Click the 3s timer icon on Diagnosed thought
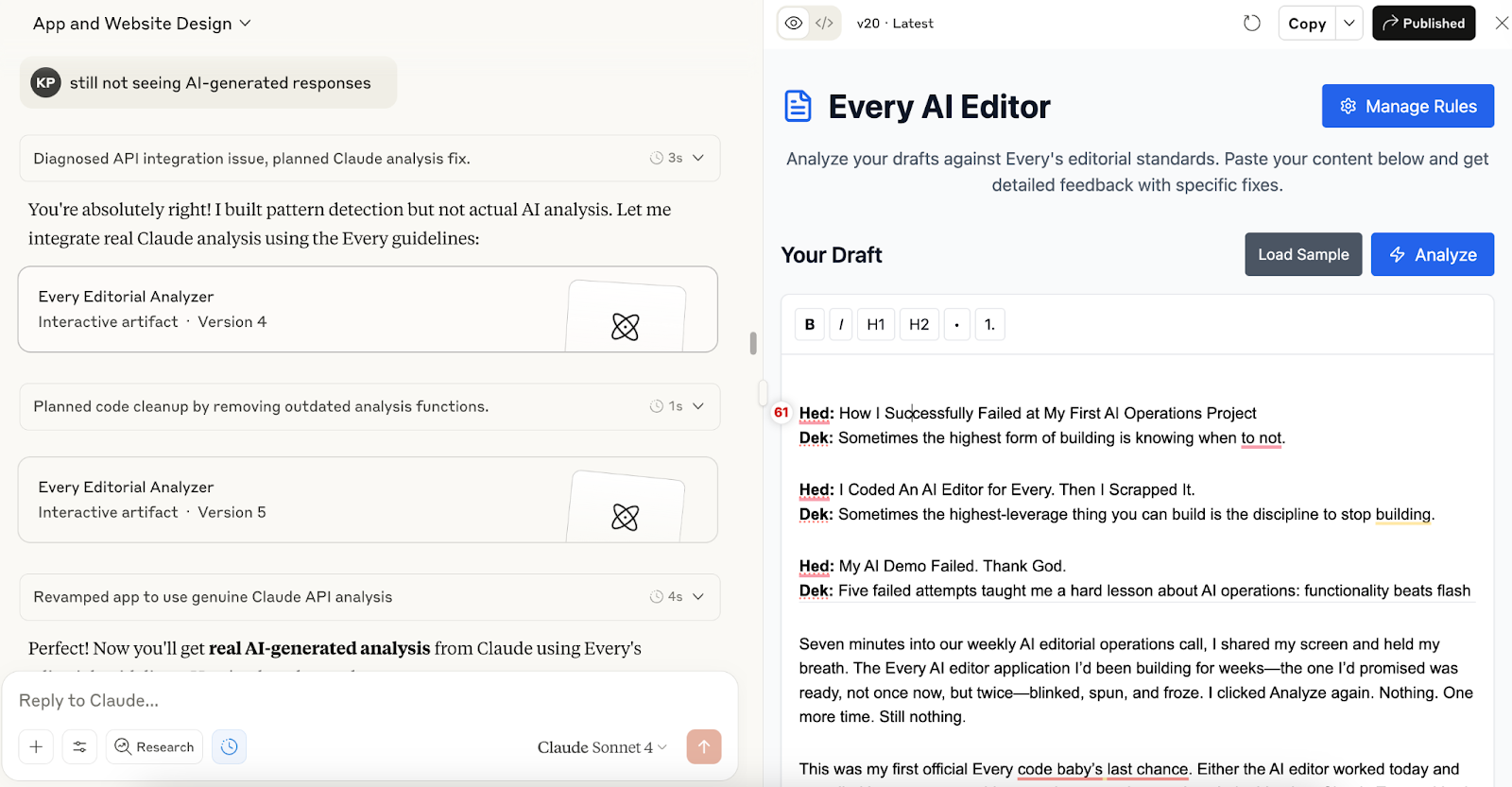Image resolution: width=1512 pixels, height=787 pixels. tap(657, 158)
